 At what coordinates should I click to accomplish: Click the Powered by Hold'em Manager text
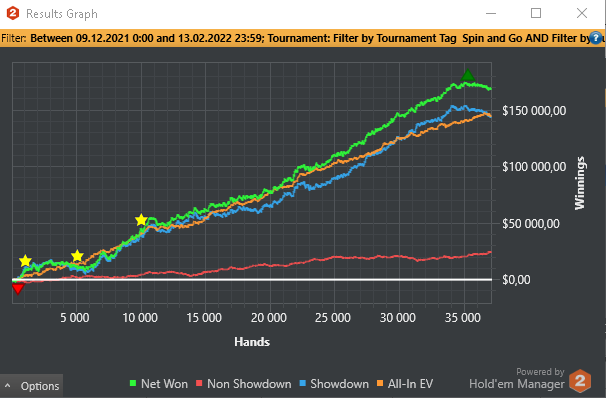click(517, 378)
